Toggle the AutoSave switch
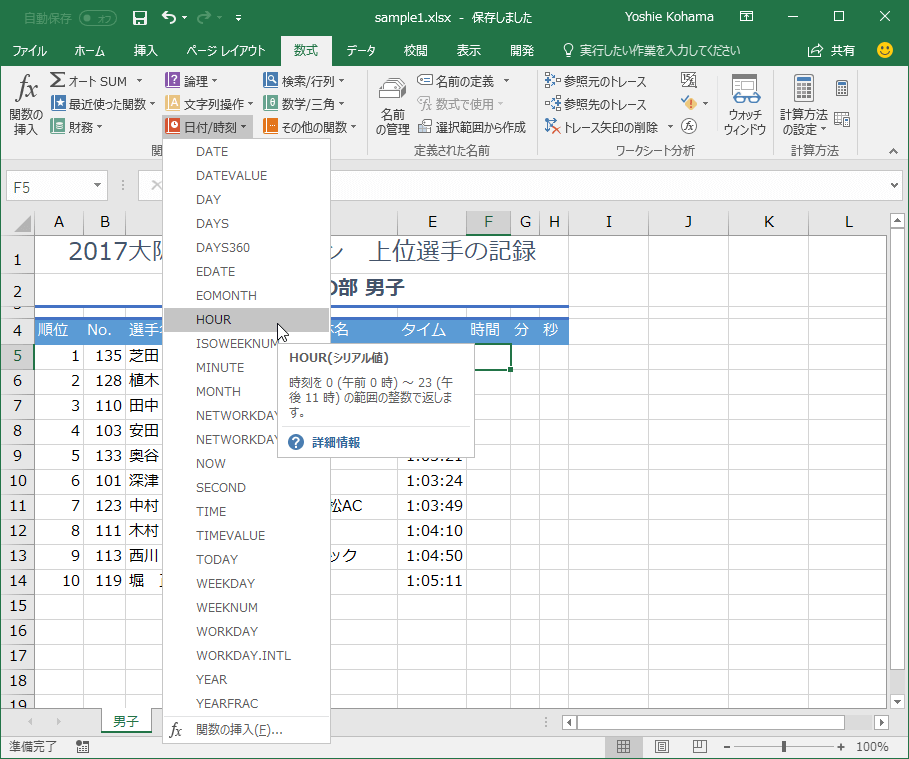The height and width of the screenshot is (759, 909). (x=97, y=18)
